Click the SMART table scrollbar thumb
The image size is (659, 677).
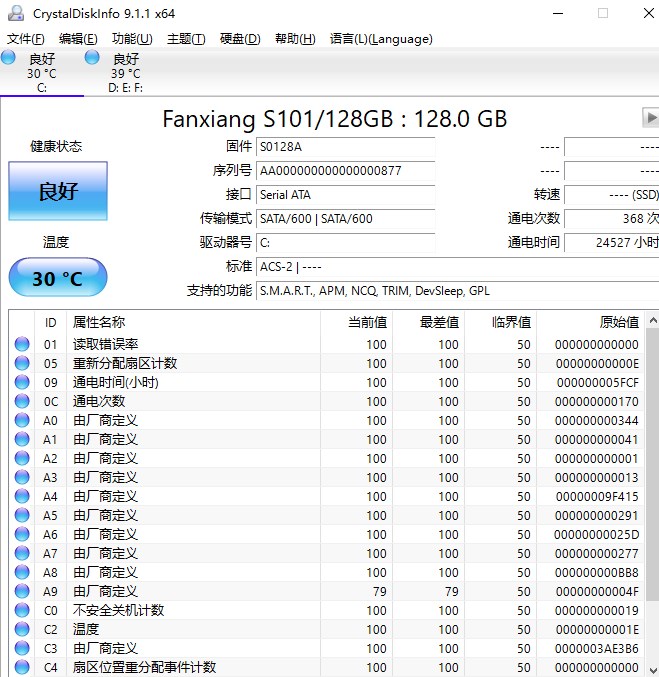click(653, 464)
